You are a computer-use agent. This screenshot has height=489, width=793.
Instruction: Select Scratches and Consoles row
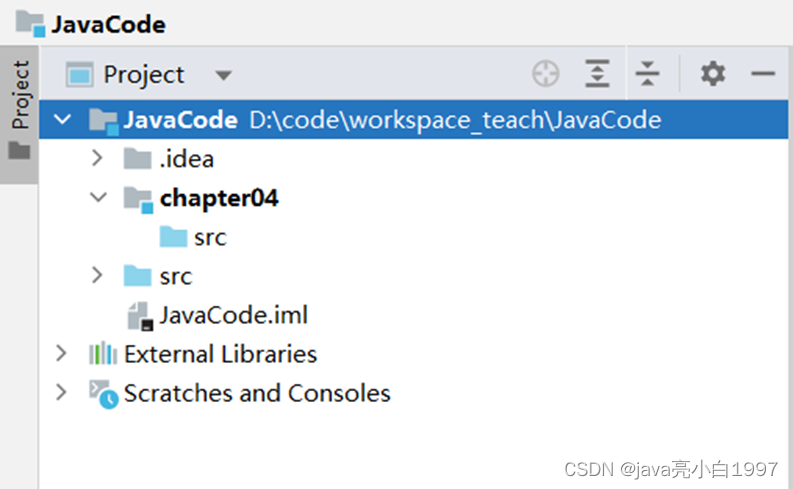coord(414,393)
